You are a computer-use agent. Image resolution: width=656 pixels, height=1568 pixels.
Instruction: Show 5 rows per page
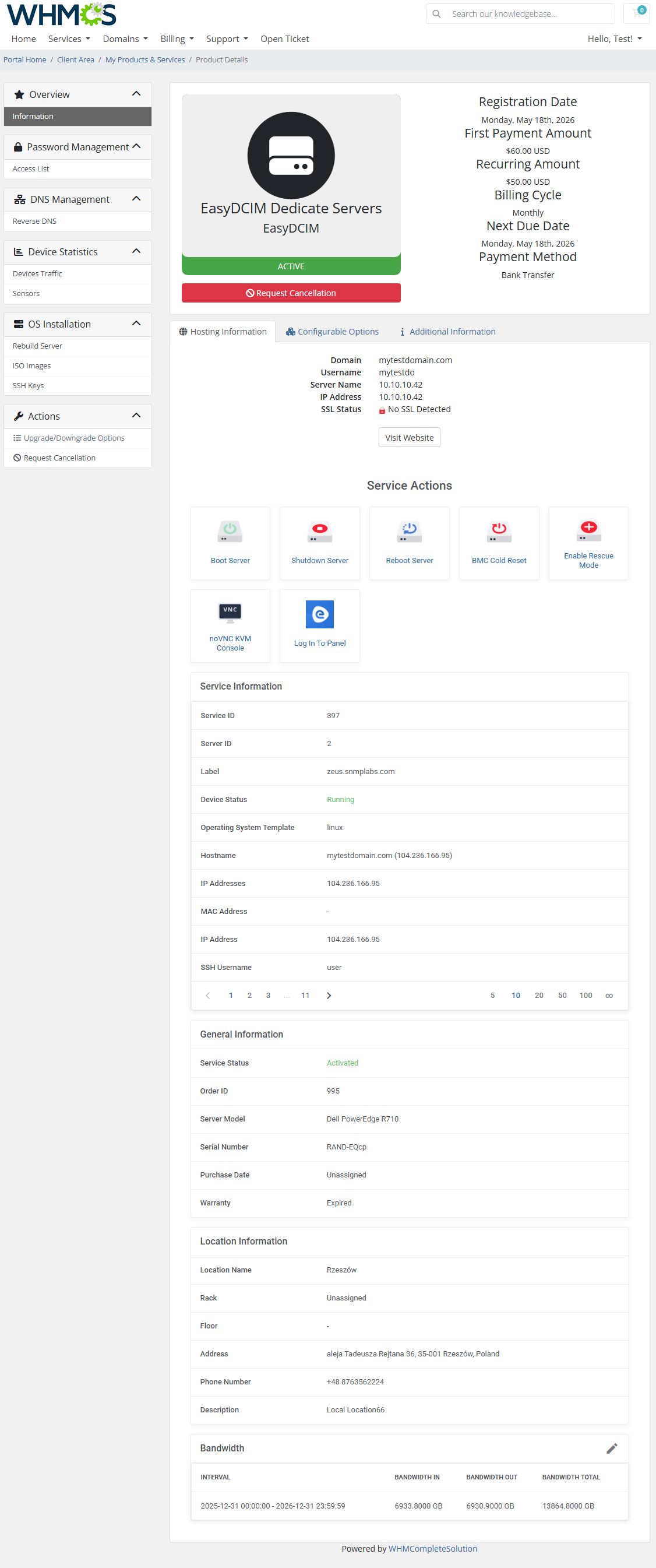[492, 995]
